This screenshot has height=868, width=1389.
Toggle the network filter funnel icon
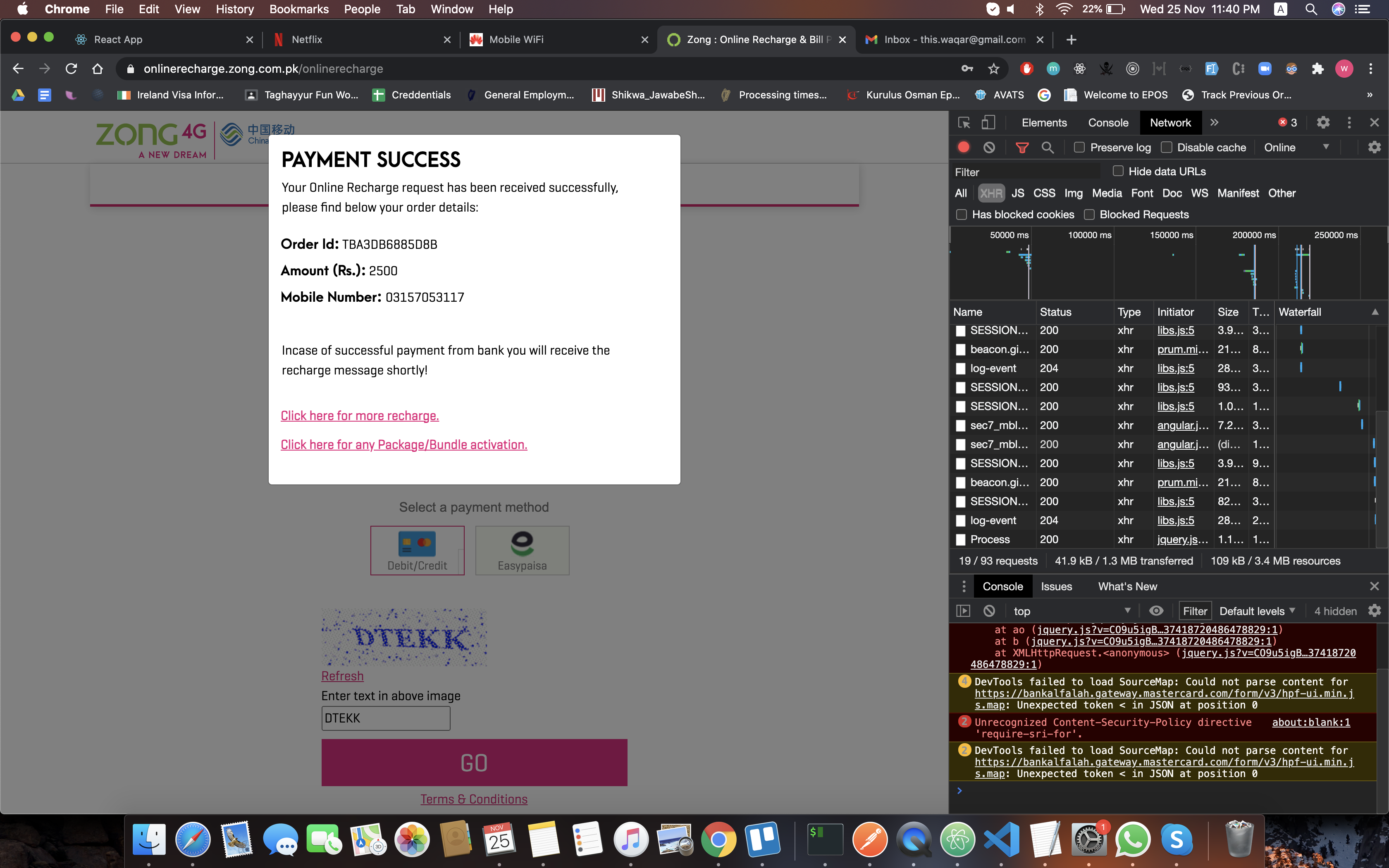pos(1021,148)
